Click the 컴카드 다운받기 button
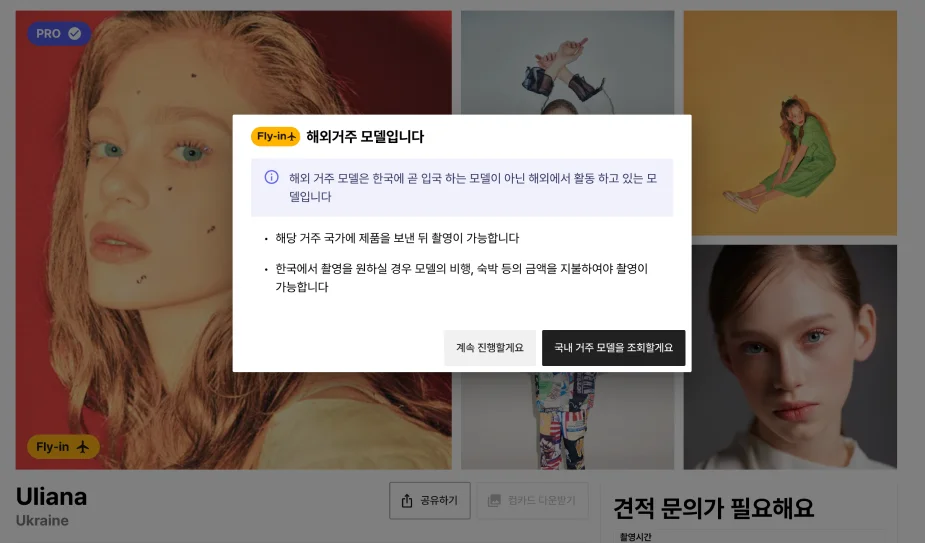Screen dimensions: 925x543 [532, 501]
